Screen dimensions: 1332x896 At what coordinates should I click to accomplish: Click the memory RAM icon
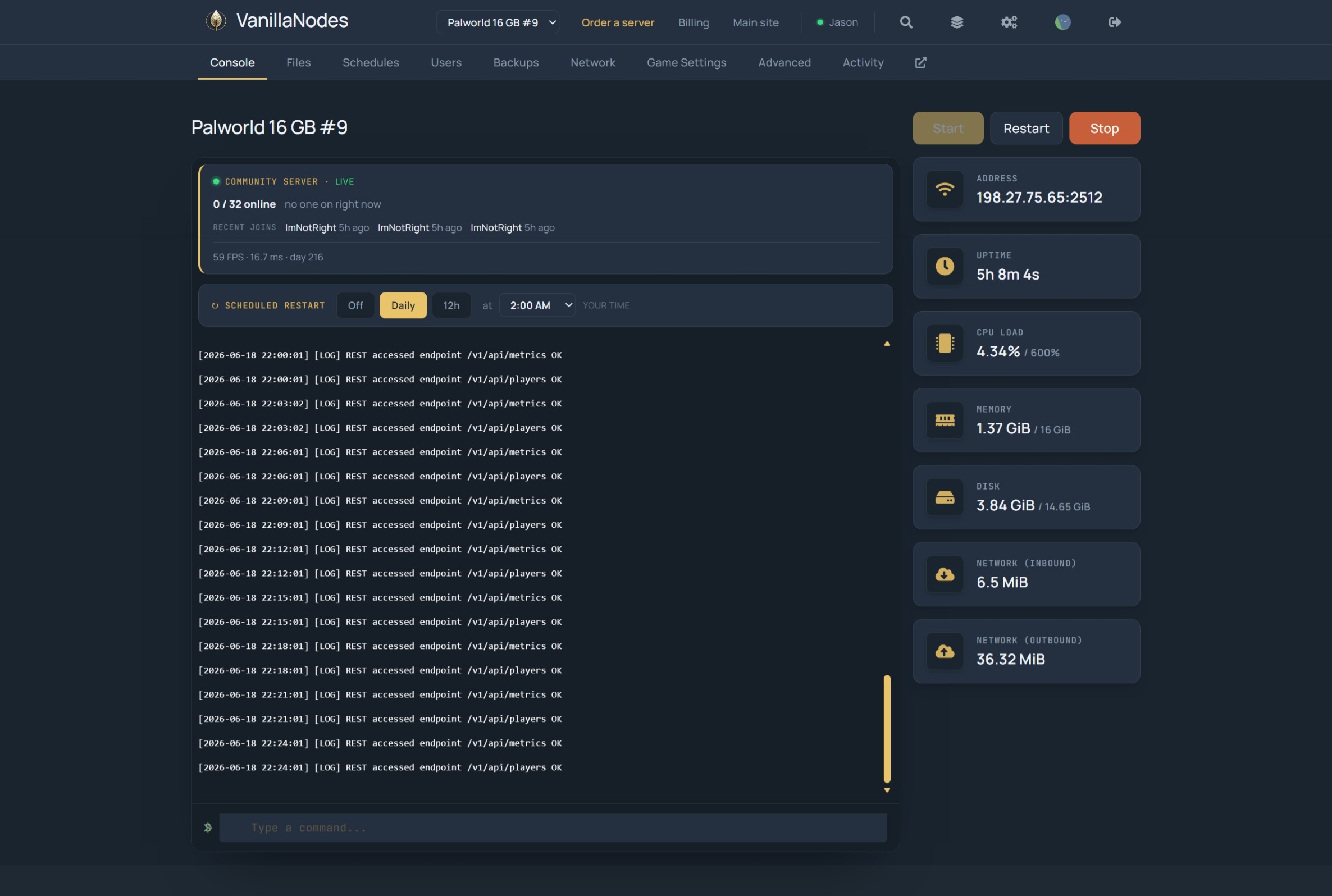[x=944, y=420]
